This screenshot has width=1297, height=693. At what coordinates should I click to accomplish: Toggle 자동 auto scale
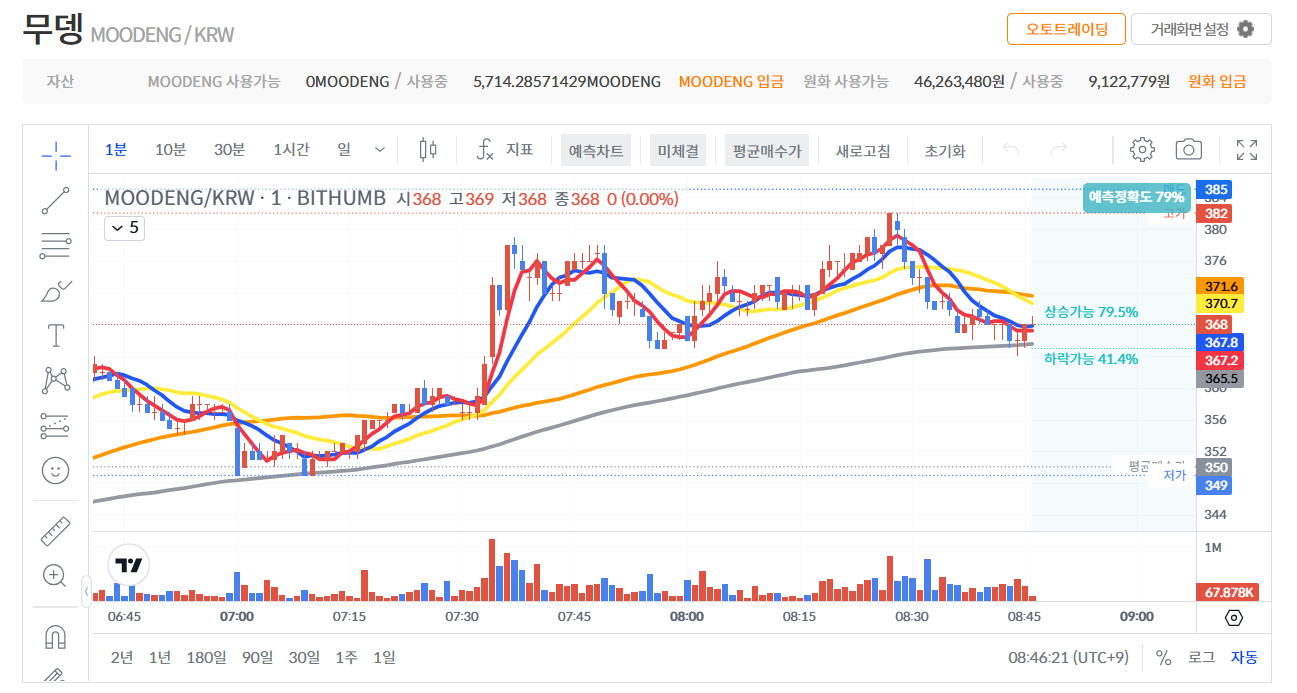coord(1244,657)
